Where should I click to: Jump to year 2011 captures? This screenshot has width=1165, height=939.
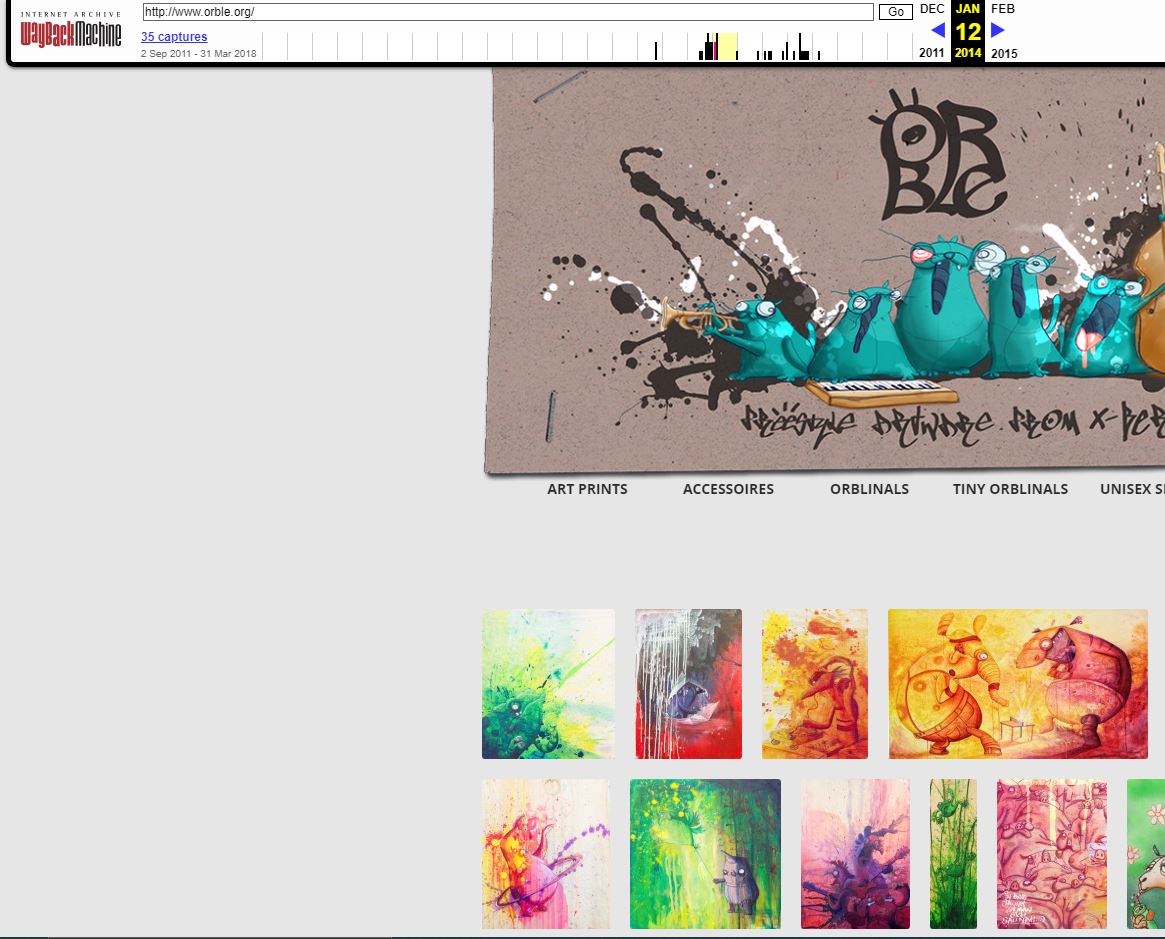tap(931, 53)
